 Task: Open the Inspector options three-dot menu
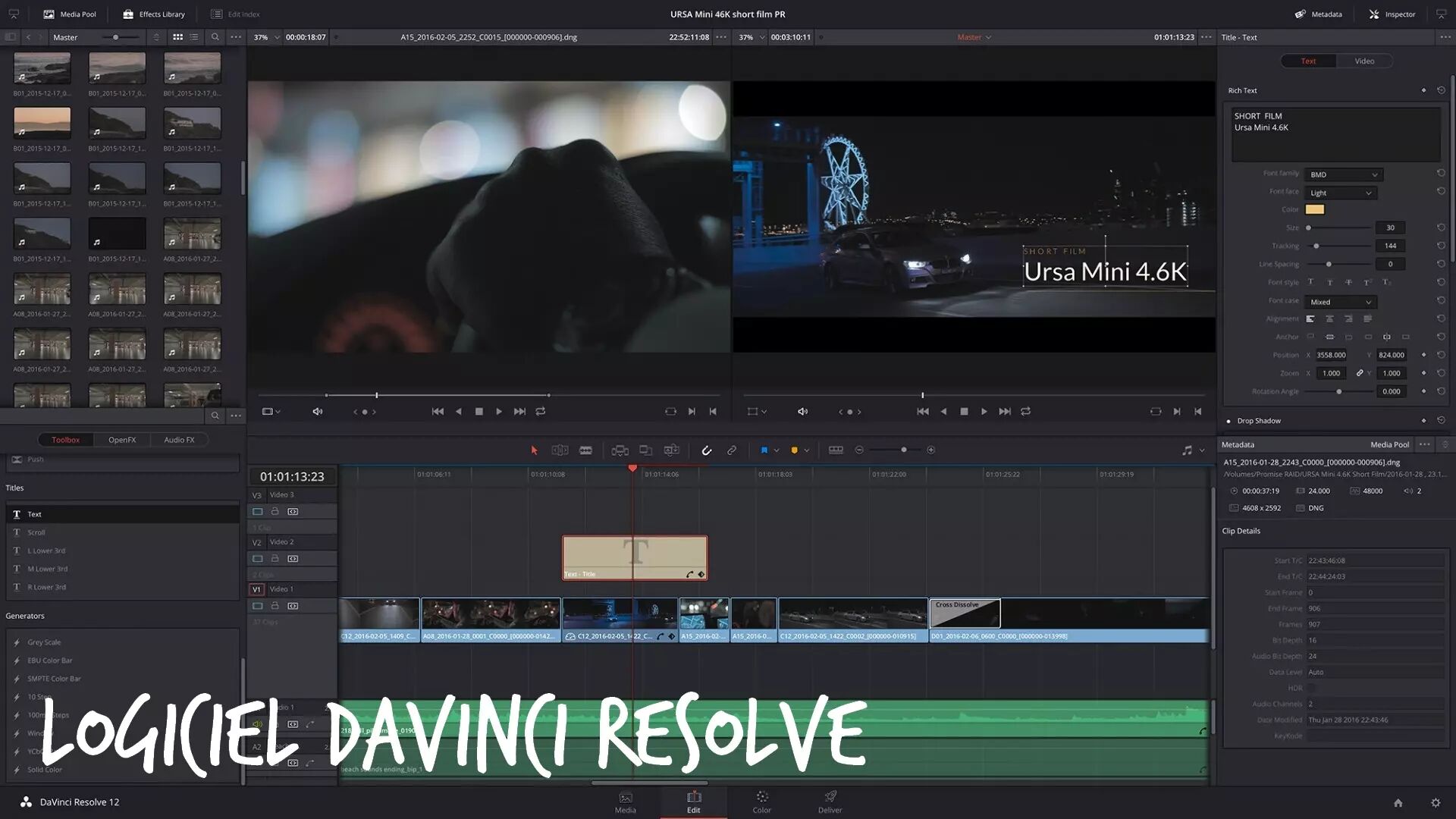click(1445, 37)
